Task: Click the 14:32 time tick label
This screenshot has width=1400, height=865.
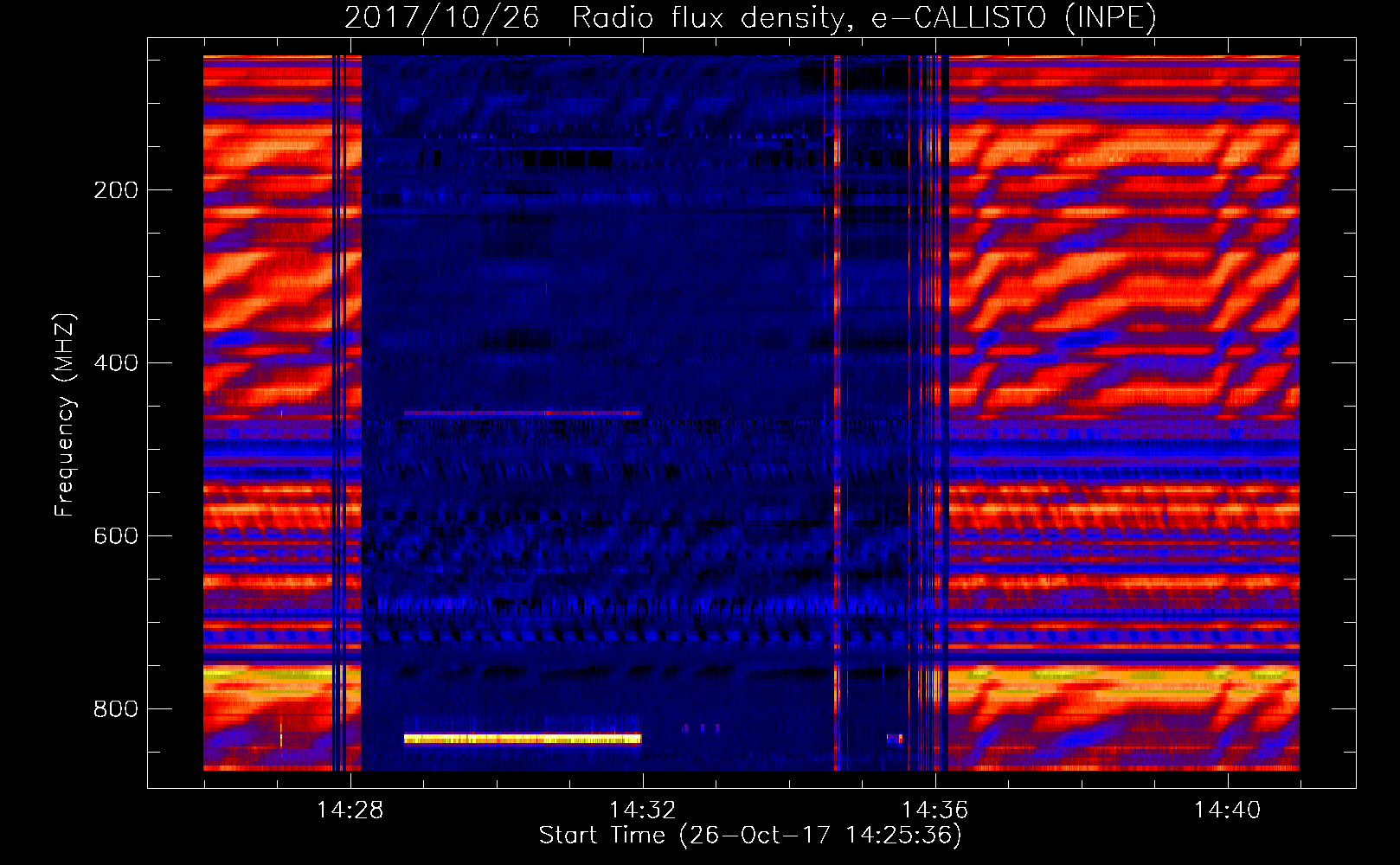Action: [642, 811]
